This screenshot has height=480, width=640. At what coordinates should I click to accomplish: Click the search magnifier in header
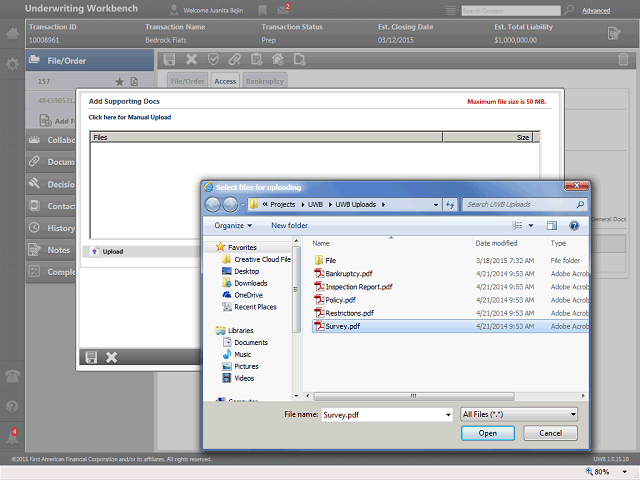(x=569, y=10)
